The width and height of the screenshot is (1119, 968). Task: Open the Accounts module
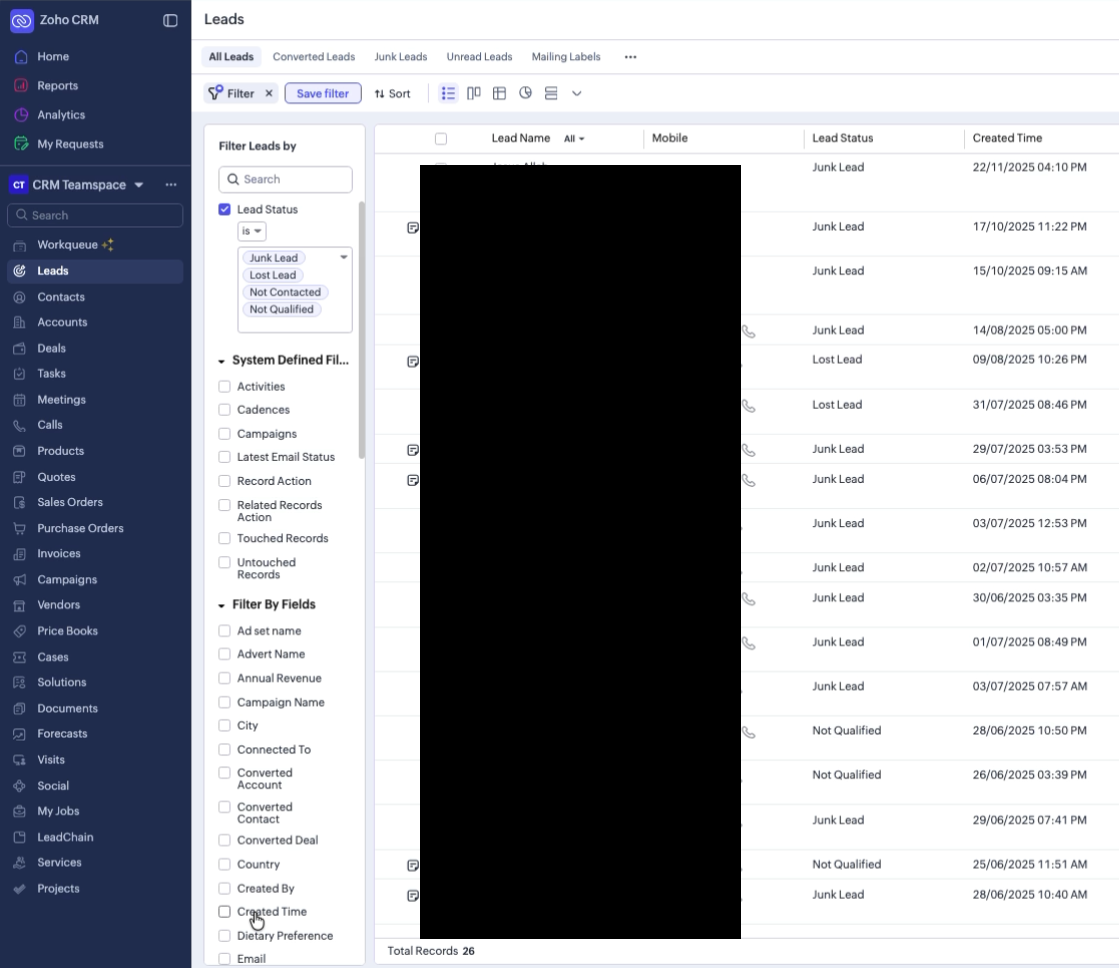[x=62, y=323]
